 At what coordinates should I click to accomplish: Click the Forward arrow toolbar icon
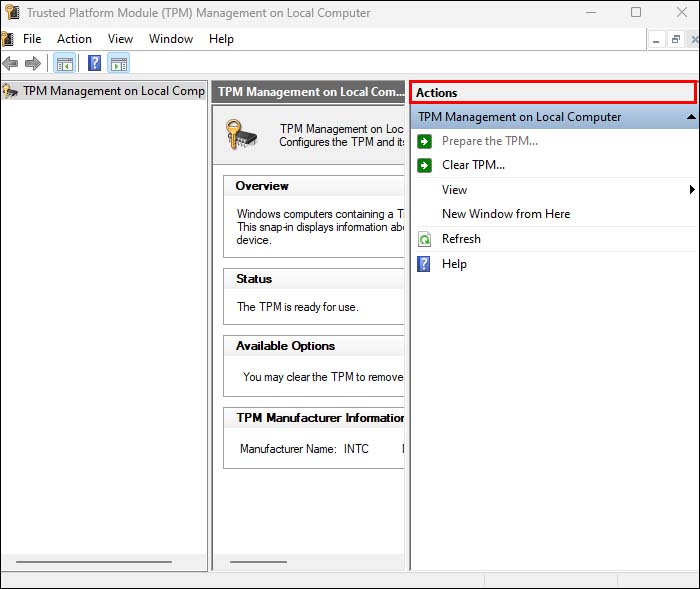33,63
